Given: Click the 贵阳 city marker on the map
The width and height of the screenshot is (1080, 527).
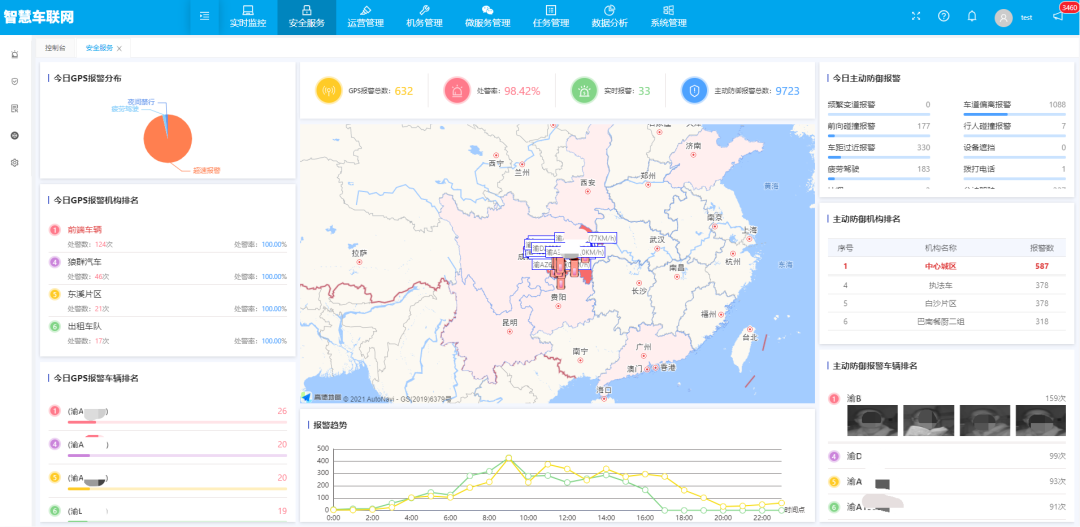Looking at the screenshot, I should pos(558,306).
